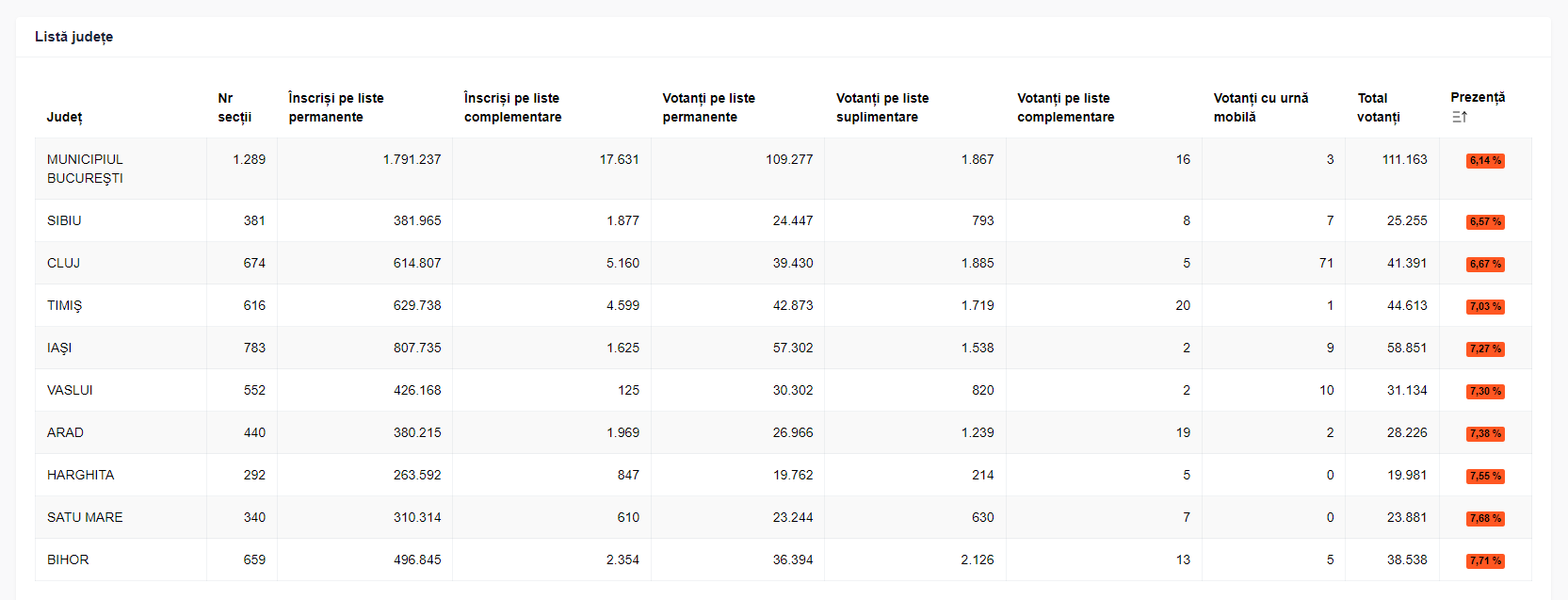The width and height of the screenshot is (1568, 600).
Task: Click the sort icon under Prezență
Action: (x=1460, y=117)
